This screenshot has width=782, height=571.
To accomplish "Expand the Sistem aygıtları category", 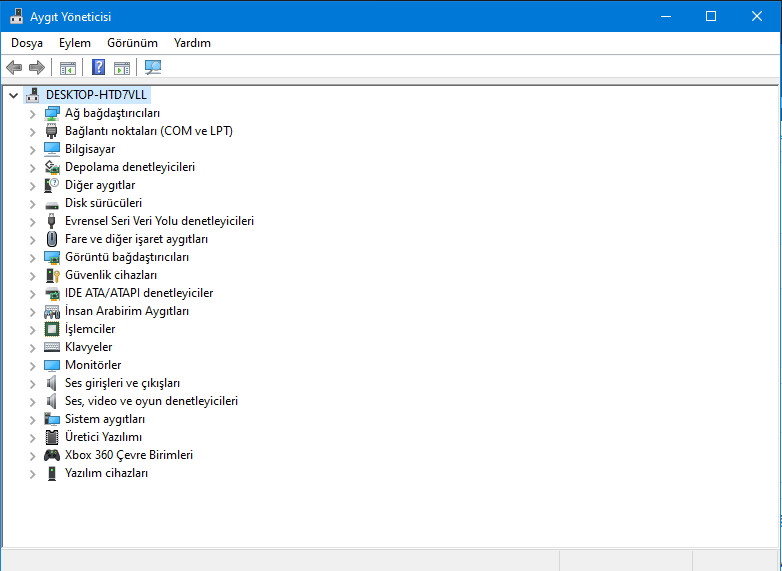I will [33, 419].
